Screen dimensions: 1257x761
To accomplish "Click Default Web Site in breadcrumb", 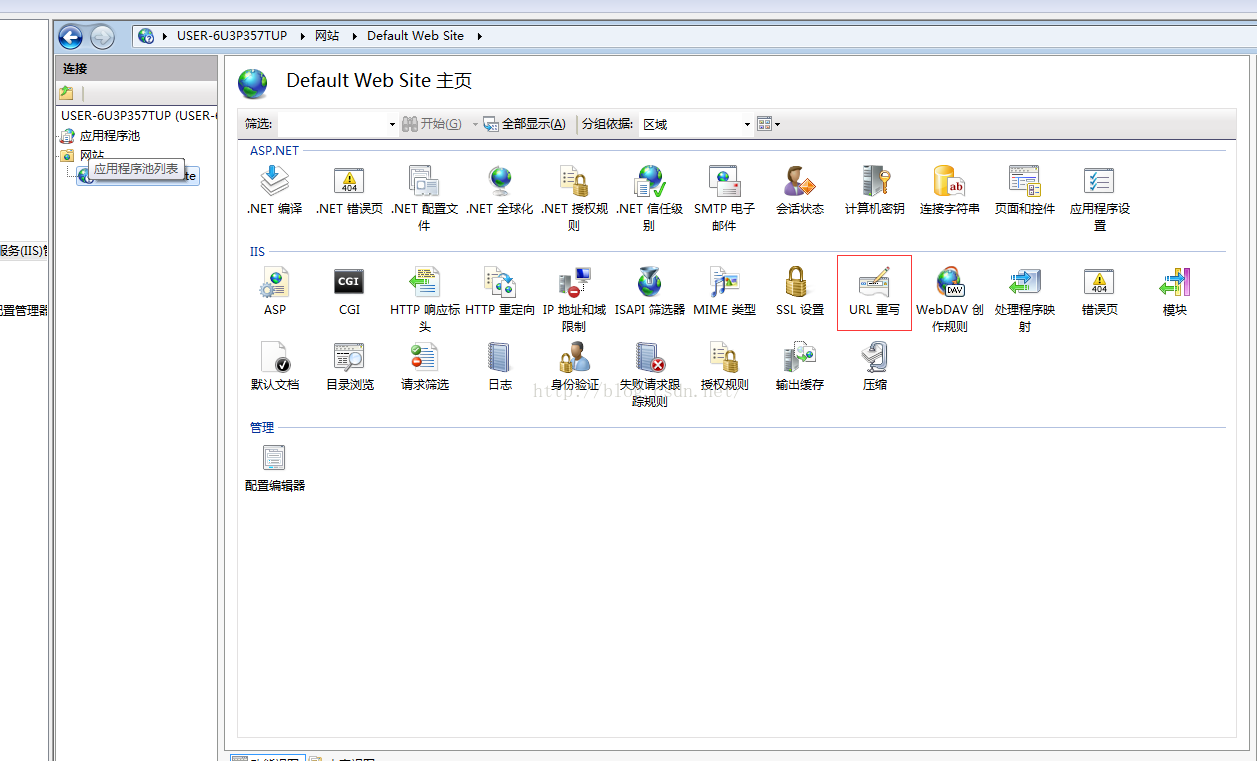I will pyautogui.click(x=415, y=35).
